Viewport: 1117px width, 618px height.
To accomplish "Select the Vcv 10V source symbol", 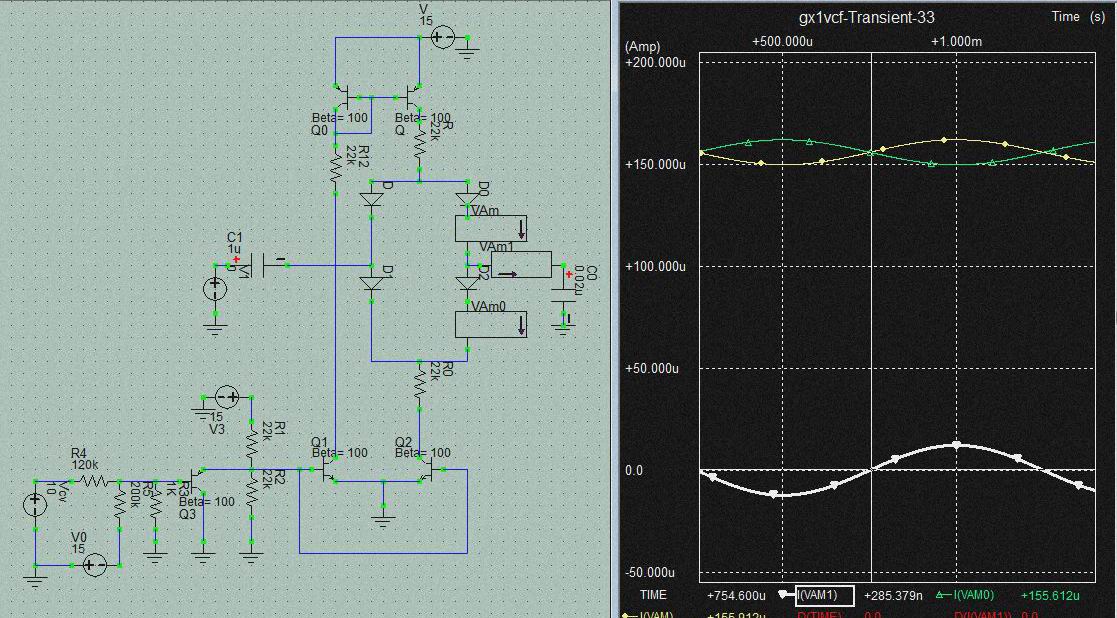I will pos(35,504).
